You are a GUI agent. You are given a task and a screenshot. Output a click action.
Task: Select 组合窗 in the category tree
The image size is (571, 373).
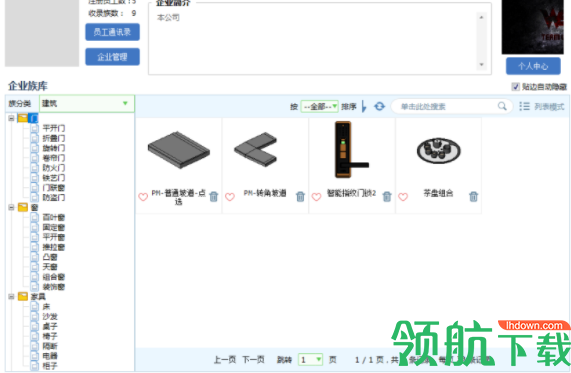[54, 277]
